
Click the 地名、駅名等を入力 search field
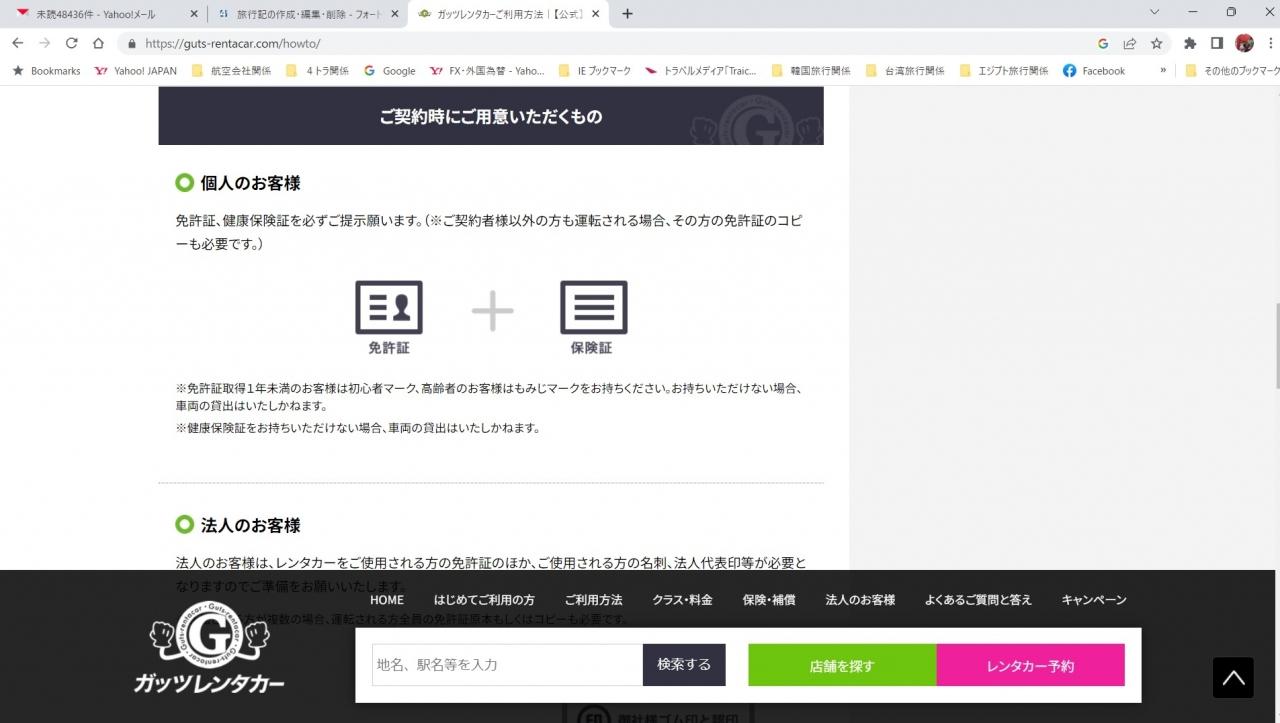pyautogui.click(x=507, y=665)
